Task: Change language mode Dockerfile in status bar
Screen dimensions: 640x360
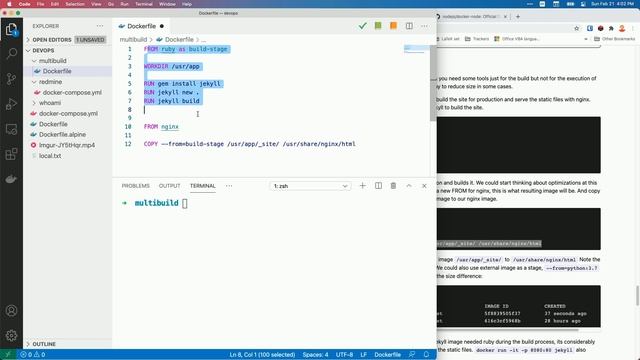Action: (387, 355)
